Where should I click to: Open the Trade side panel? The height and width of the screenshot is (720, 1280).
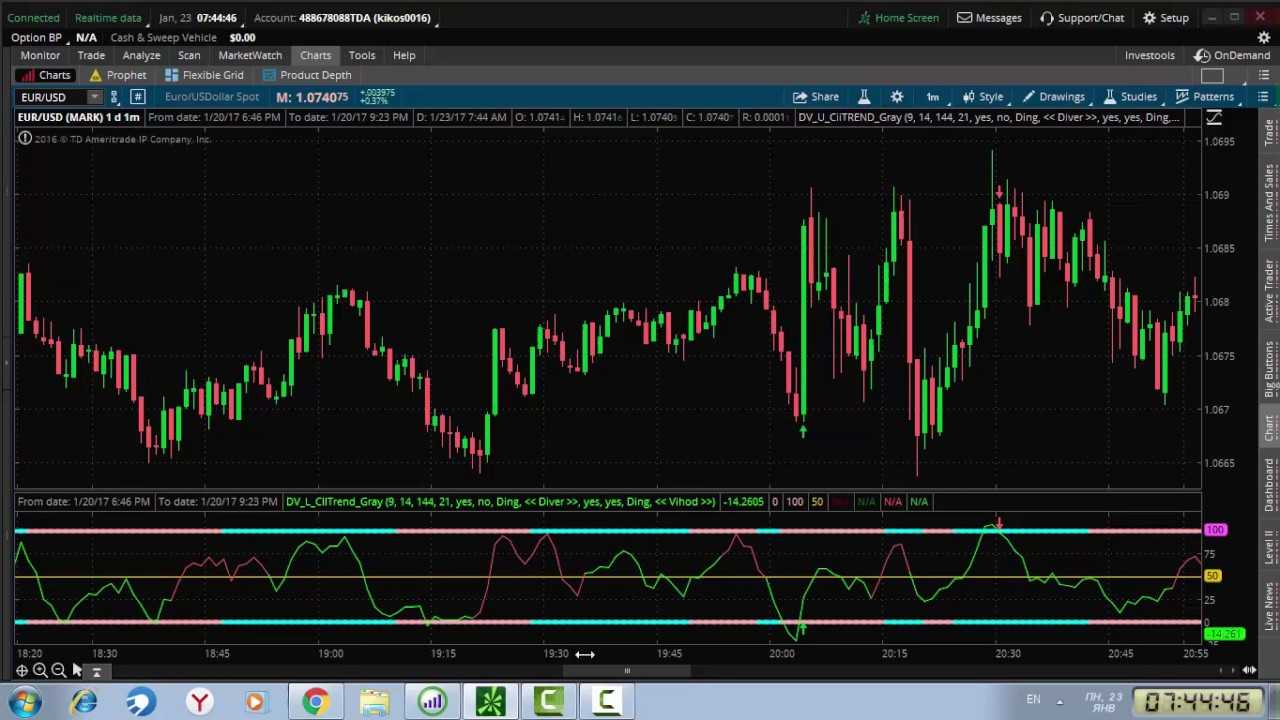click(1270, 133)
